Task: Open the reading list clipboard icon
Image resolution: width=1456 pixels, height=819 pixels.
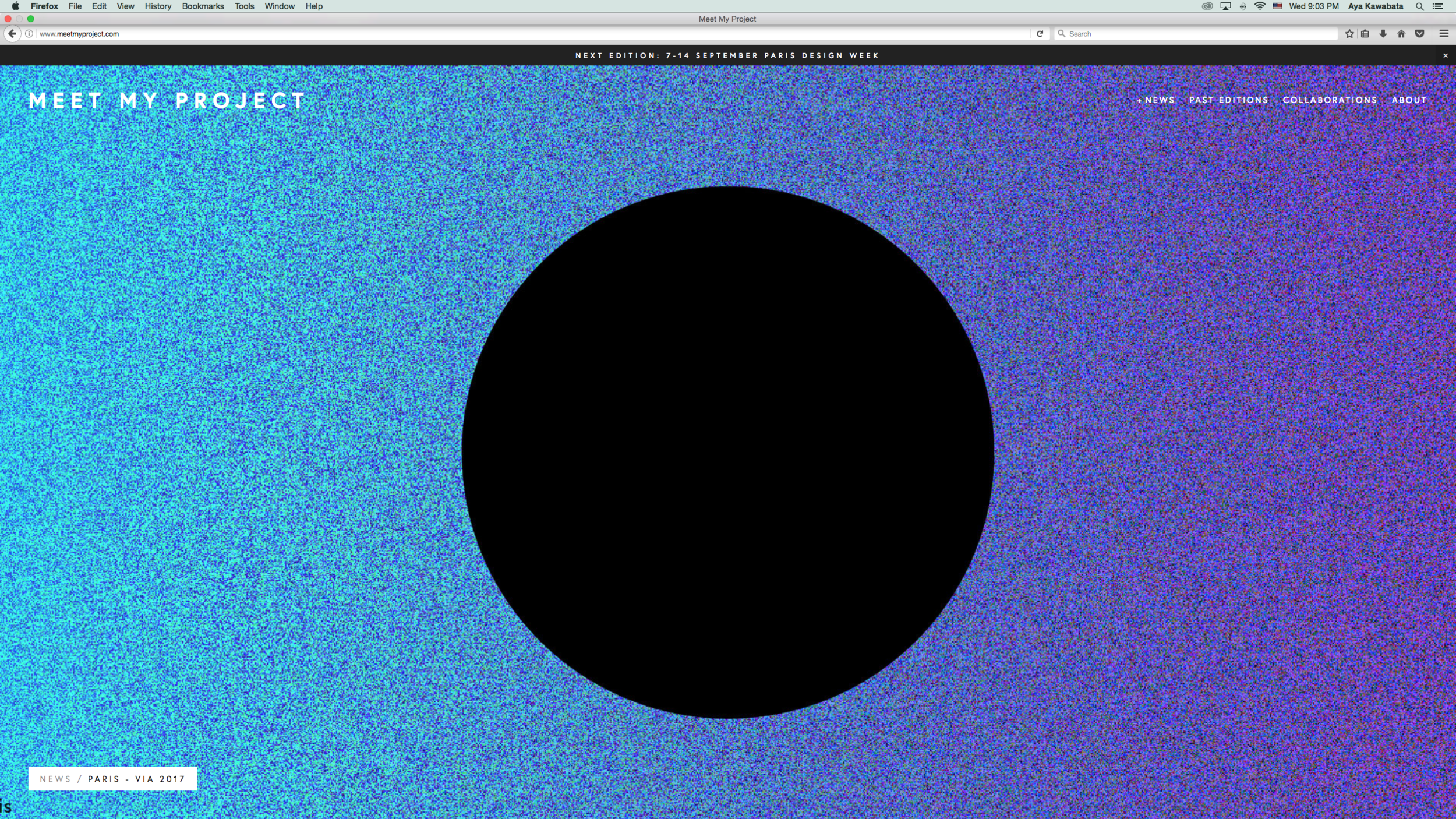Action: 1365,33
